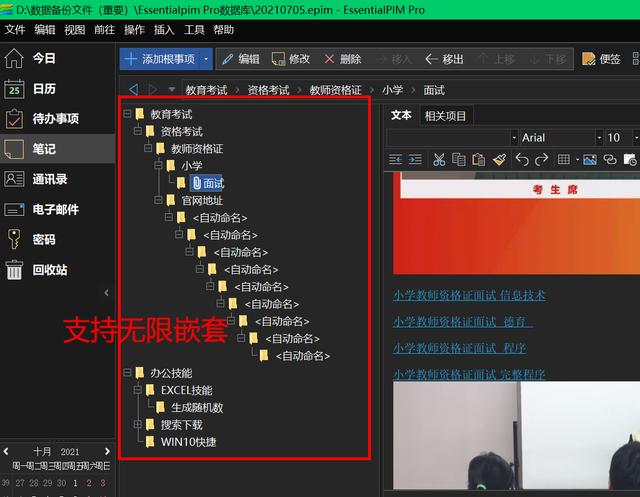Click the Format painter brush icon

click(499, 160)
